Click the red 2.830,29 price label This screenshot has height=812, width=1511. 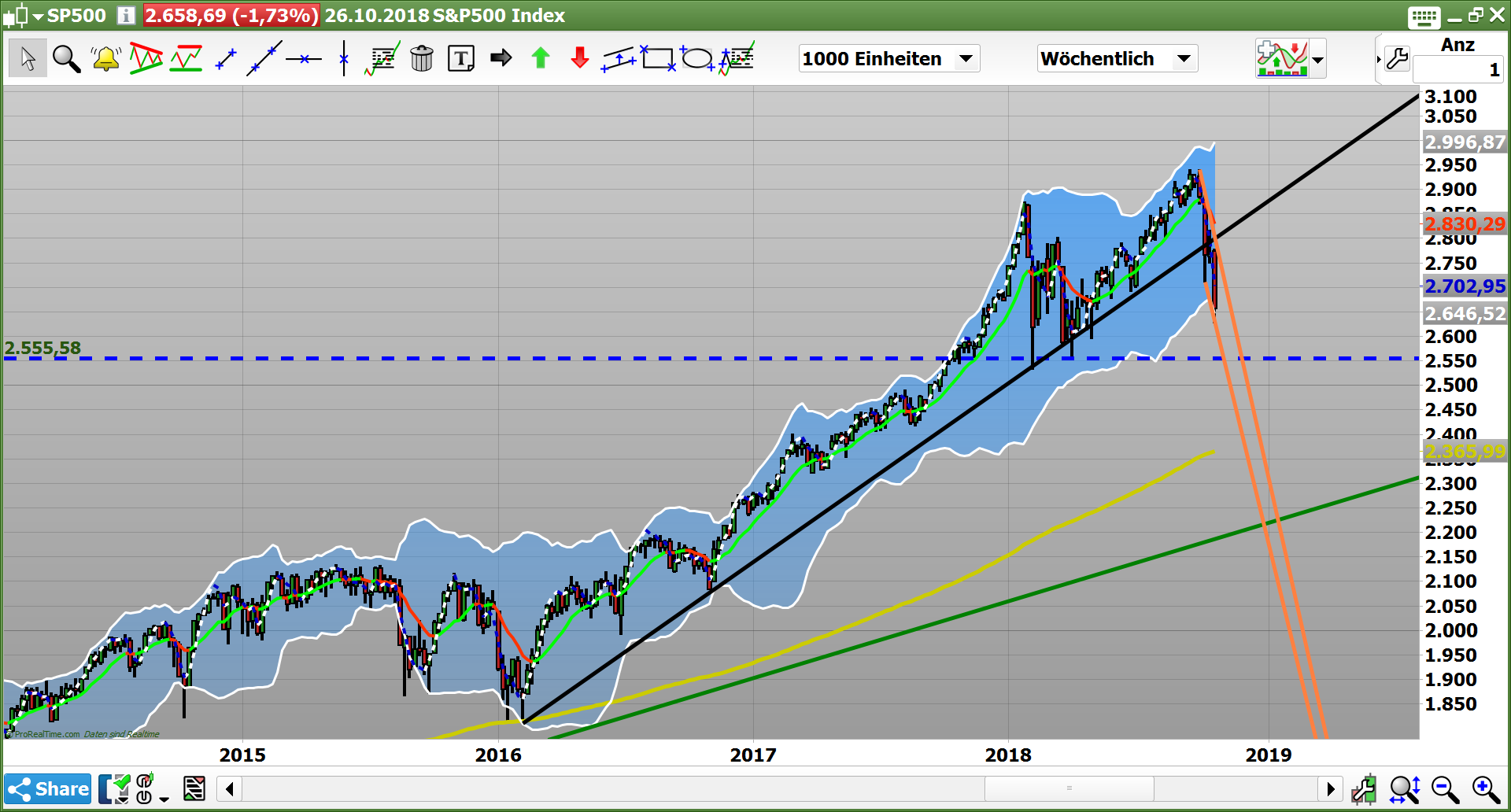tap(1465, 224)
